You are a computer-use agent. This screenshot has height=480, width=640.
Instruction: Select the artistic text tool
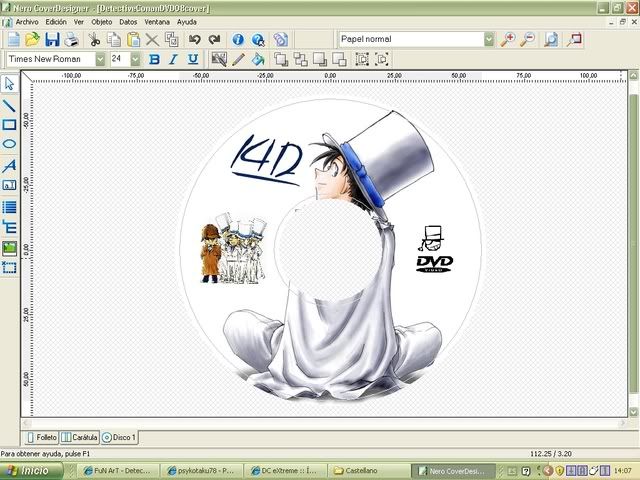[10, 165]
